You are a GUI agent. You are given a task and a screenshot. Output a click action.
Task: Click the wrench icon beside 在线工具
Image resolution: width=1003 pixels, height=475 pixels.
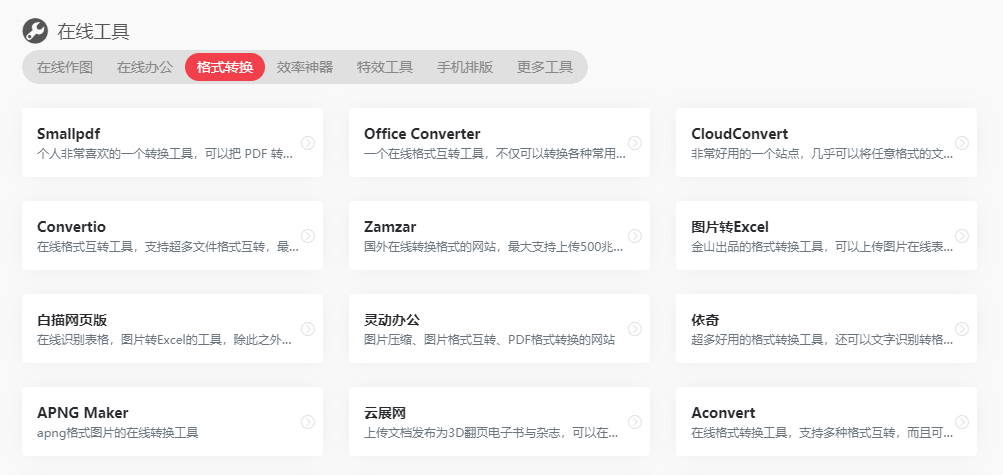pos(35,31)
